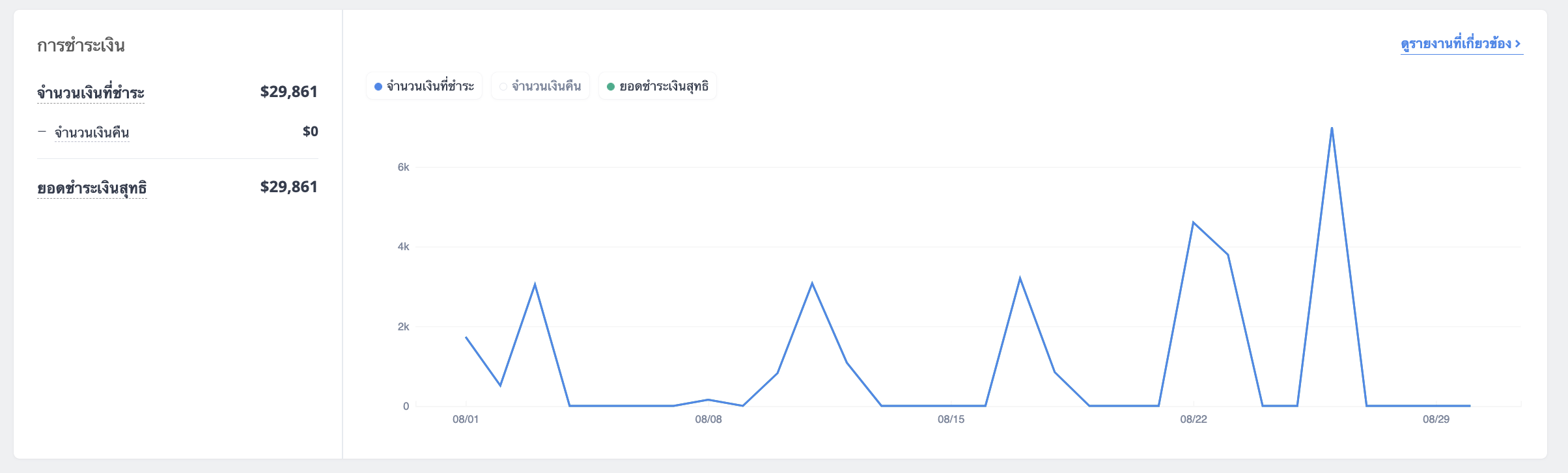Viewport: 1568px width, 473px height.
Task: Click the การชำระเงิน panel heading
Action: coord(81,45)
